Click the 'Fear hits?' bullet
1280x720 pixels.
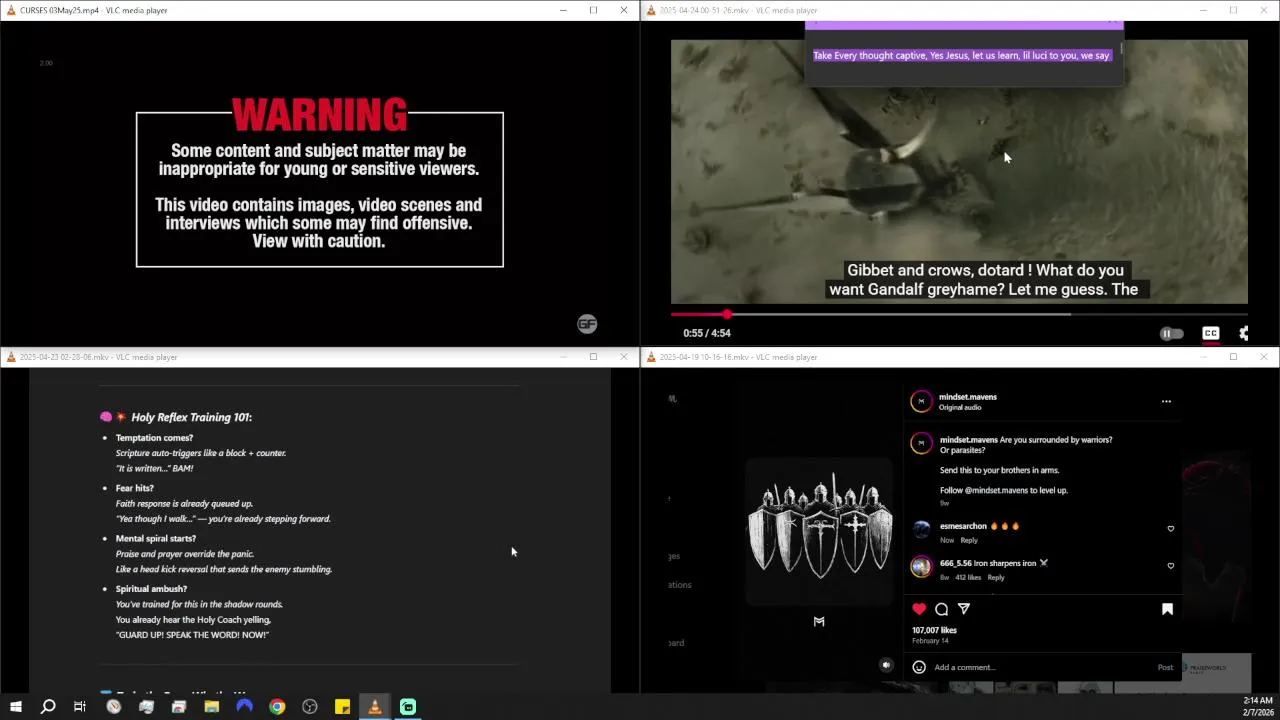(x=135, y=488)
